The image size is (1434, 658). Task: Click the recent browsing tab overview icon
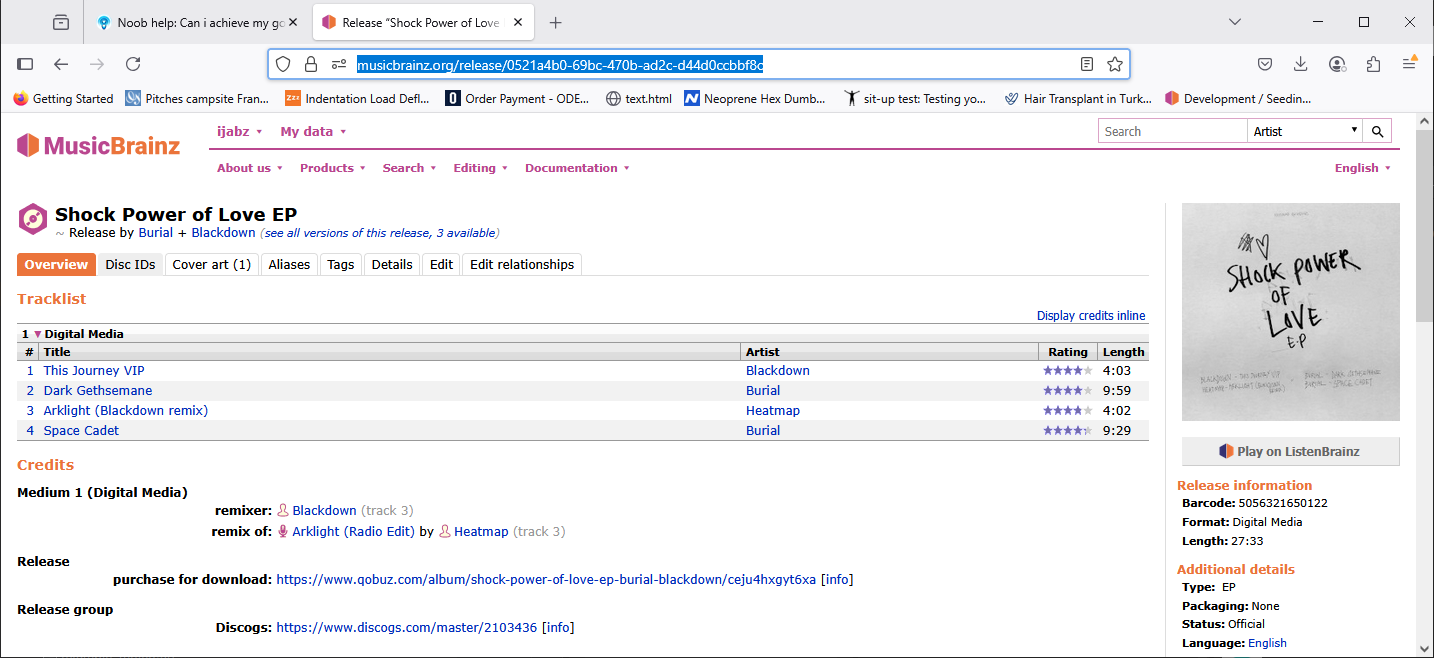click(x=62, y=22)
